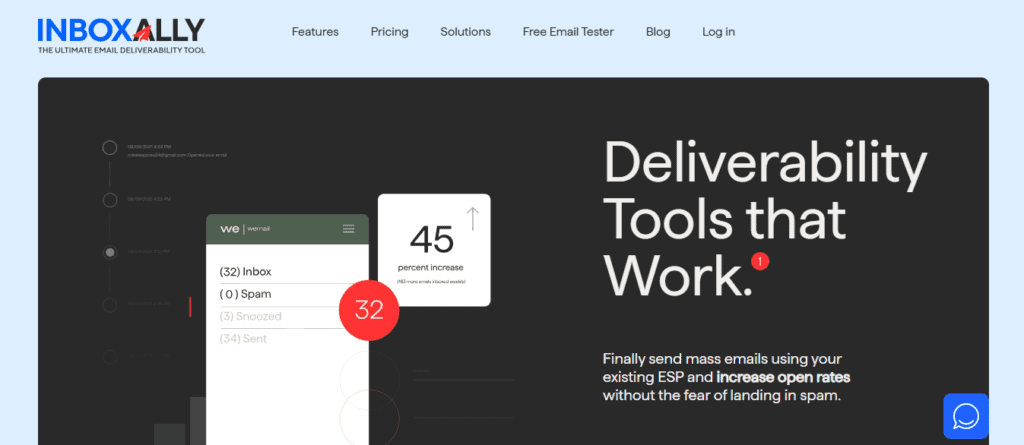Open the Solutions menu item
Screen dimensions: 1024x445
465,31
